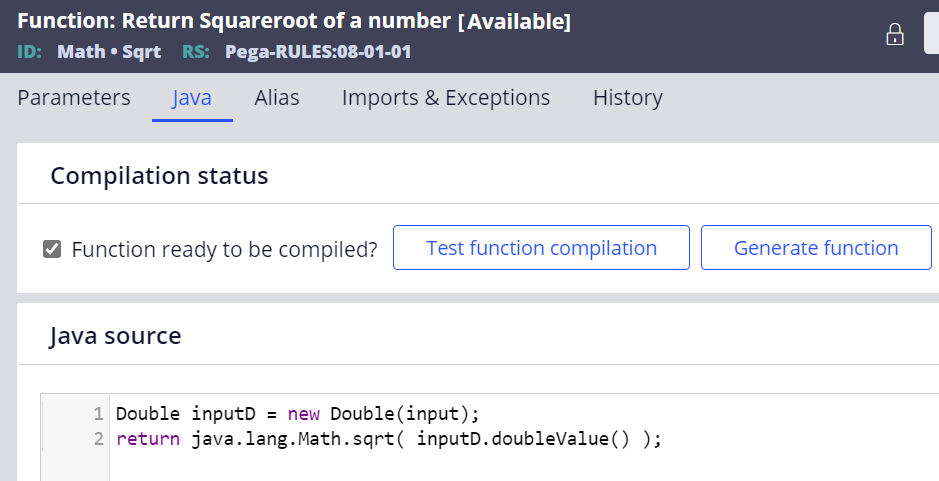Click the Compilation status section header

click(159, 176)
